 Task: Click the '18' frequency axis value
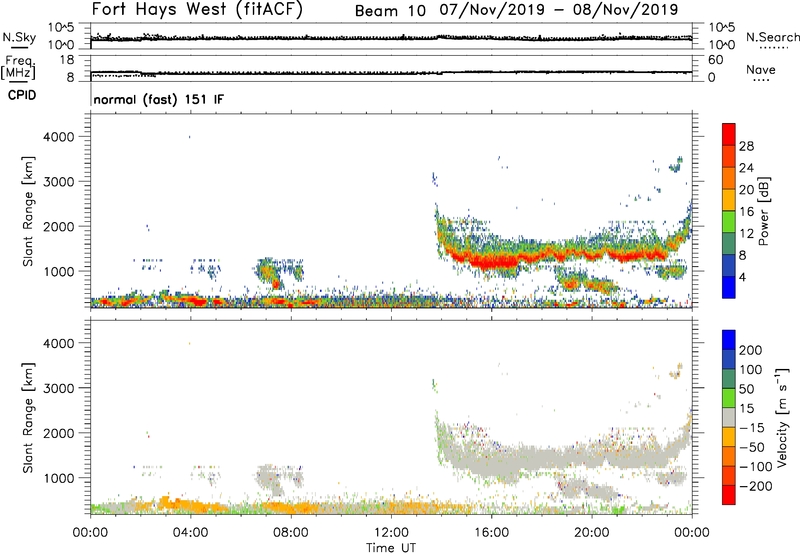click(67, 60)
